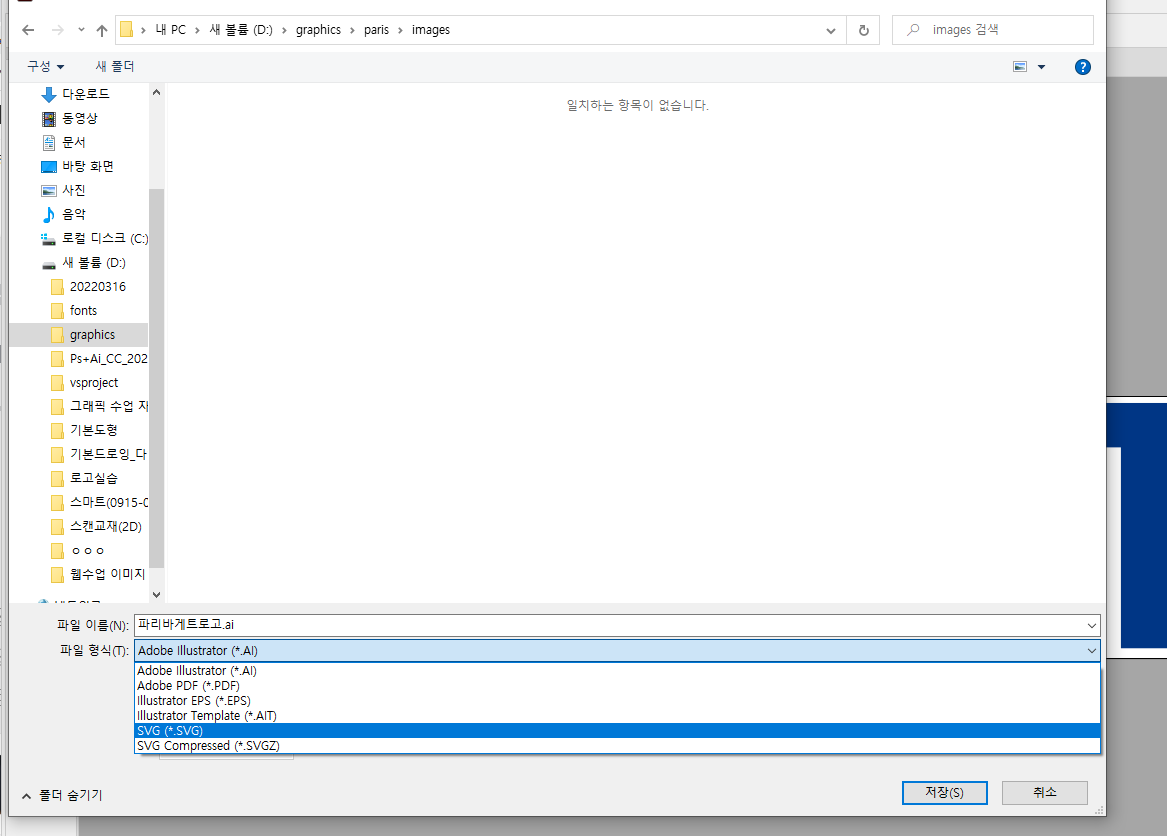Click the images search field
The width and height of the screenshot is (1167, 836).
click(993, 30)
